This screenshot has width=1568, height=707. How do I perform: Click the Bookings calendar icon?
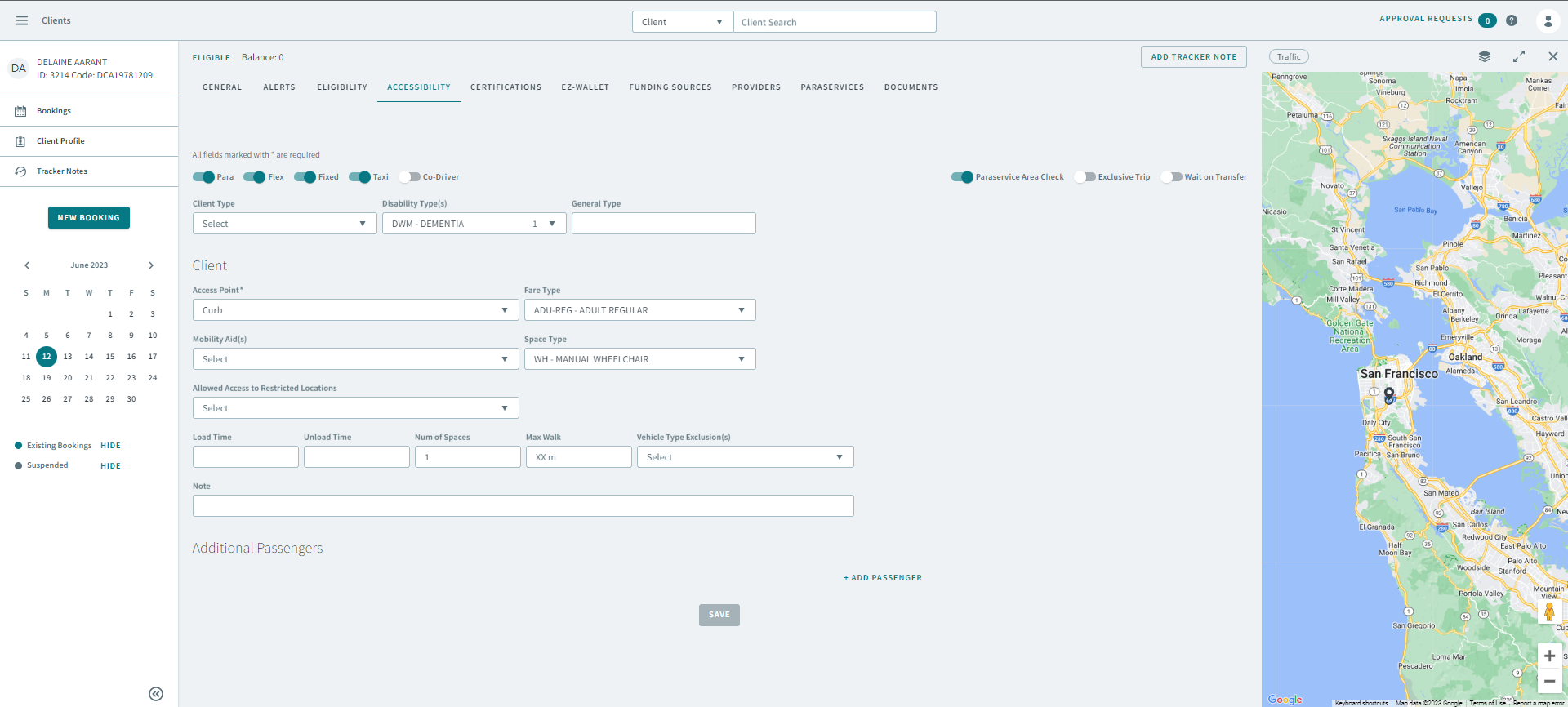pyautogui.click(x=20, y=111)
